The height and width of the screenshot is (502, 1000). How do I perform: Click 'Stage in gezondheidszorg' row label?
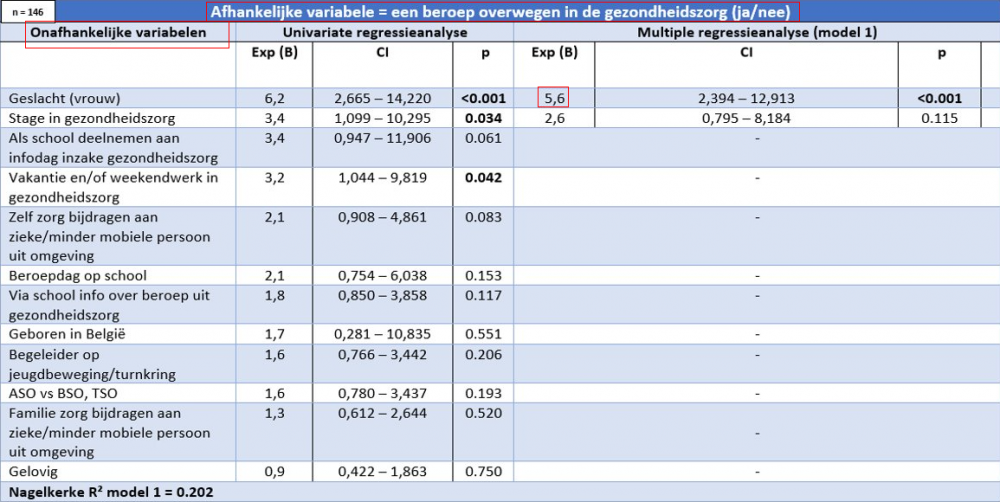(x=92, y=118)
